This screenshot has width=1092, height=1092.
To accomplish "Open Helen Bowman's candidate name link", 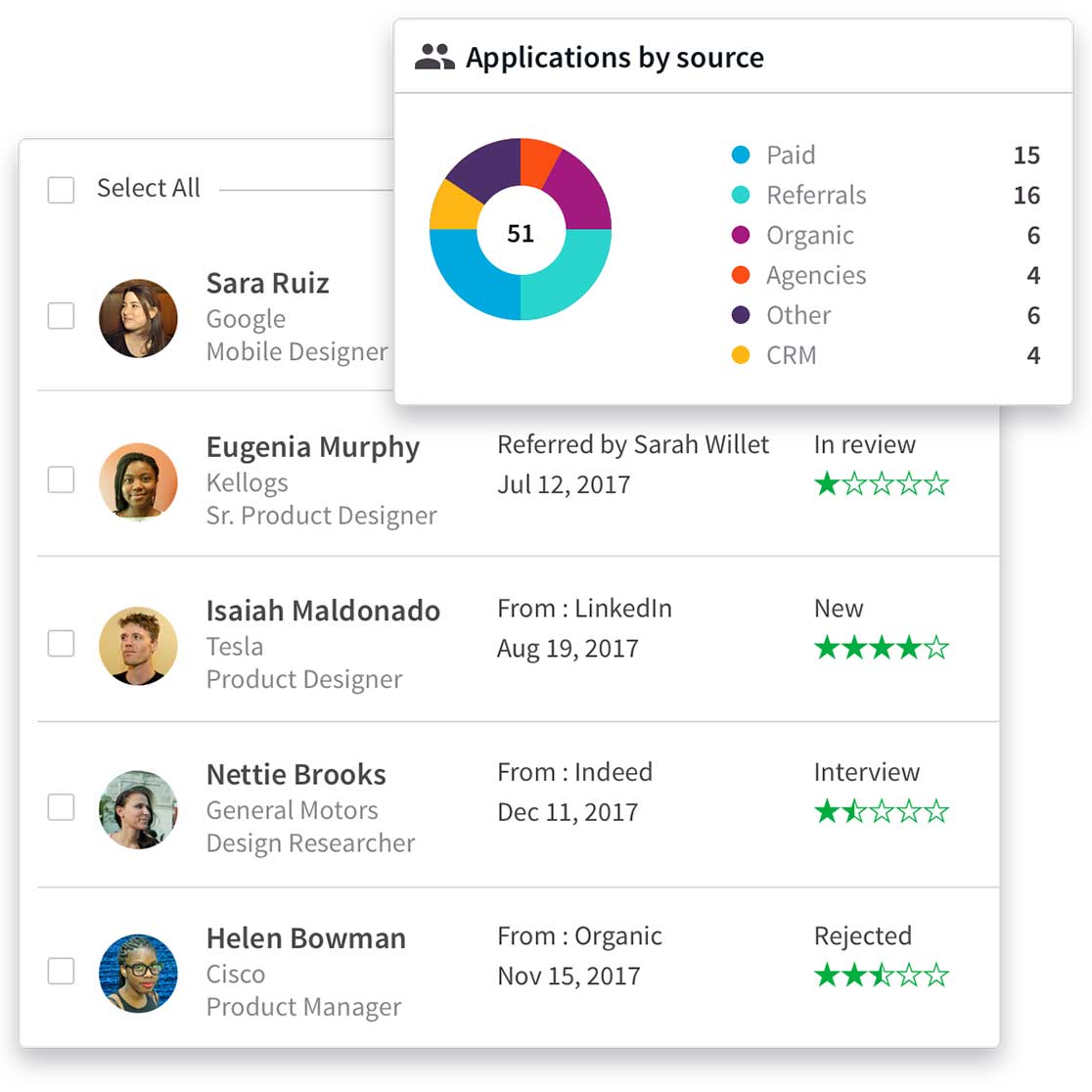I will coord(305,938).
